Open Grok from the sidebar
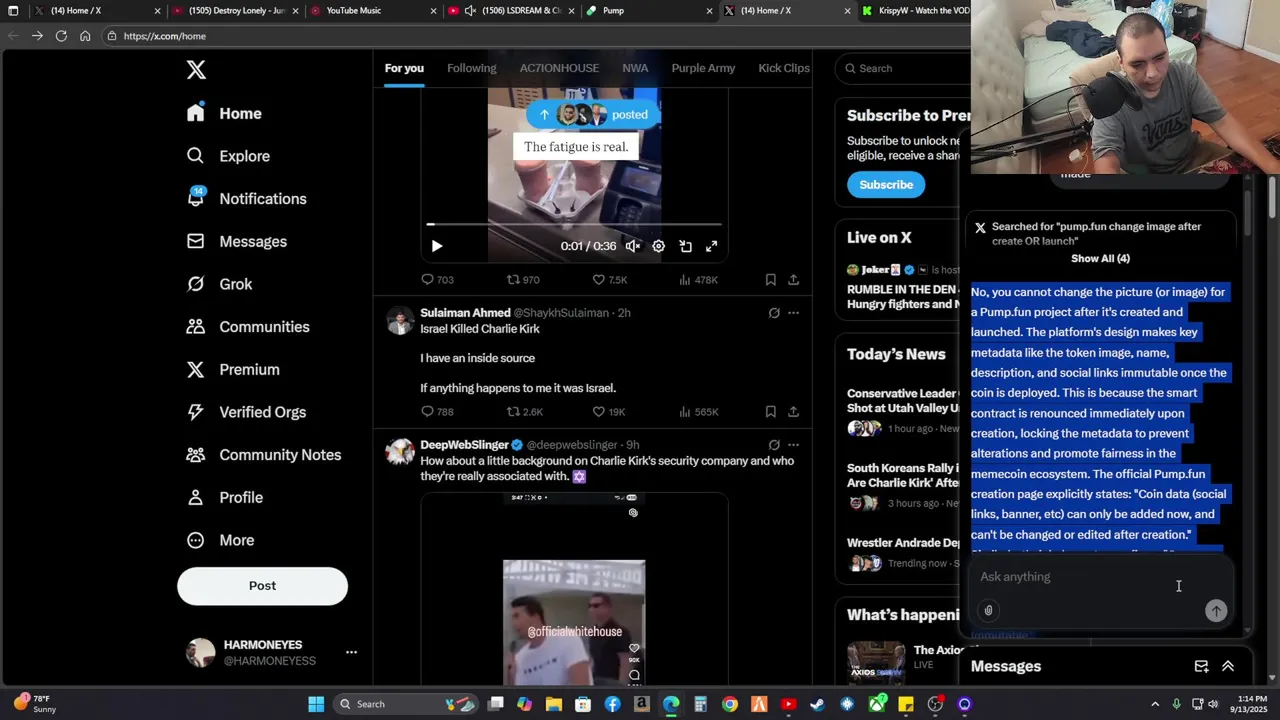This screenshot has width=1280, height=720. coord(219,284)
